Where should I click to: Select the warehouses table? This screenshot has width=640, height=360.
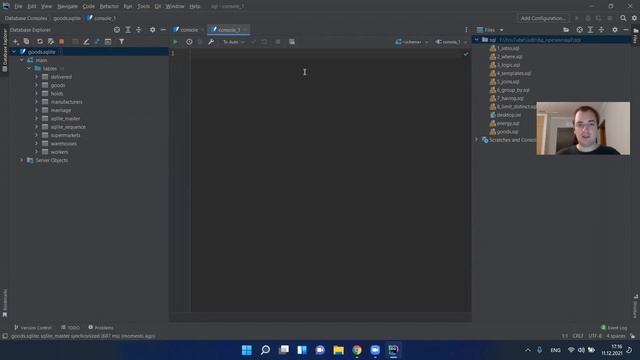tap(64, 144)
